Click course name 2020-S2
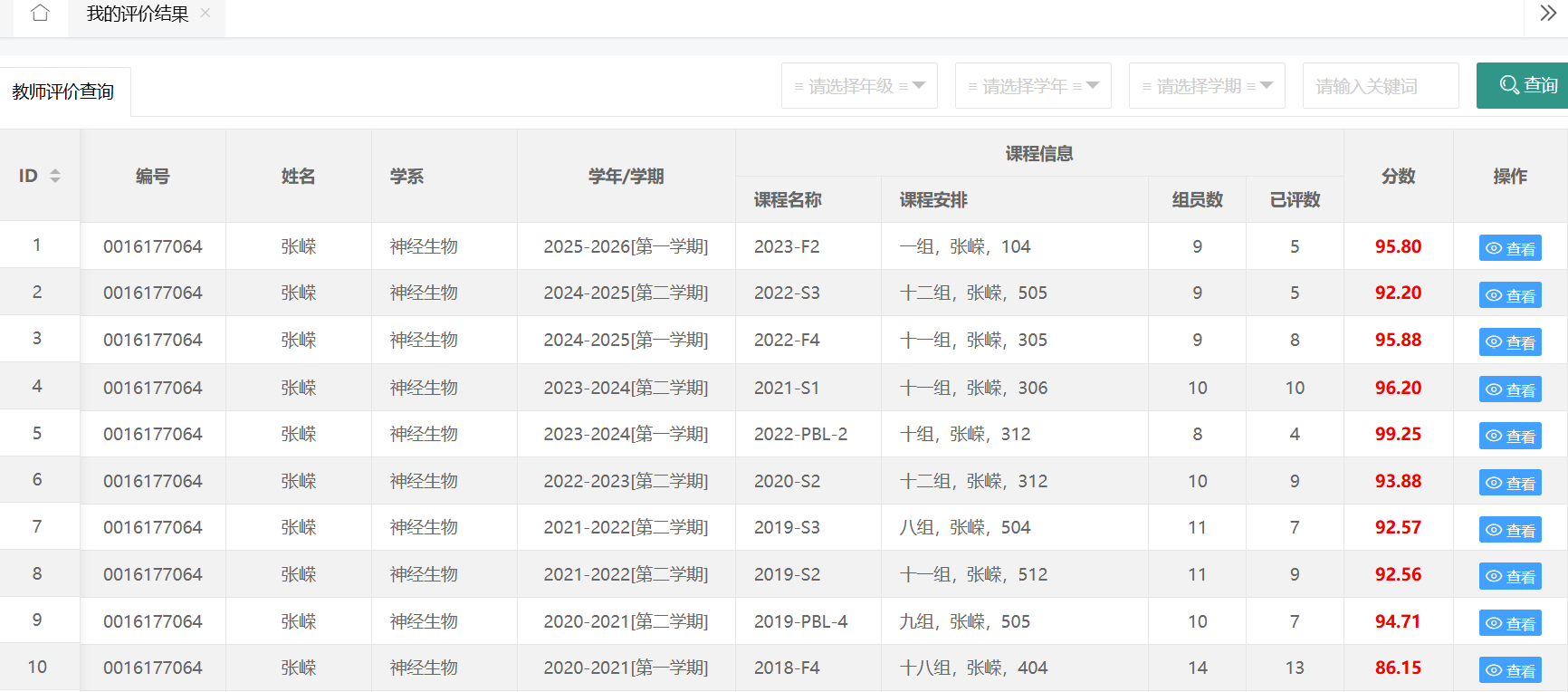The height and width of the screenshot is (692, 1568). click(x=787, y=481)
